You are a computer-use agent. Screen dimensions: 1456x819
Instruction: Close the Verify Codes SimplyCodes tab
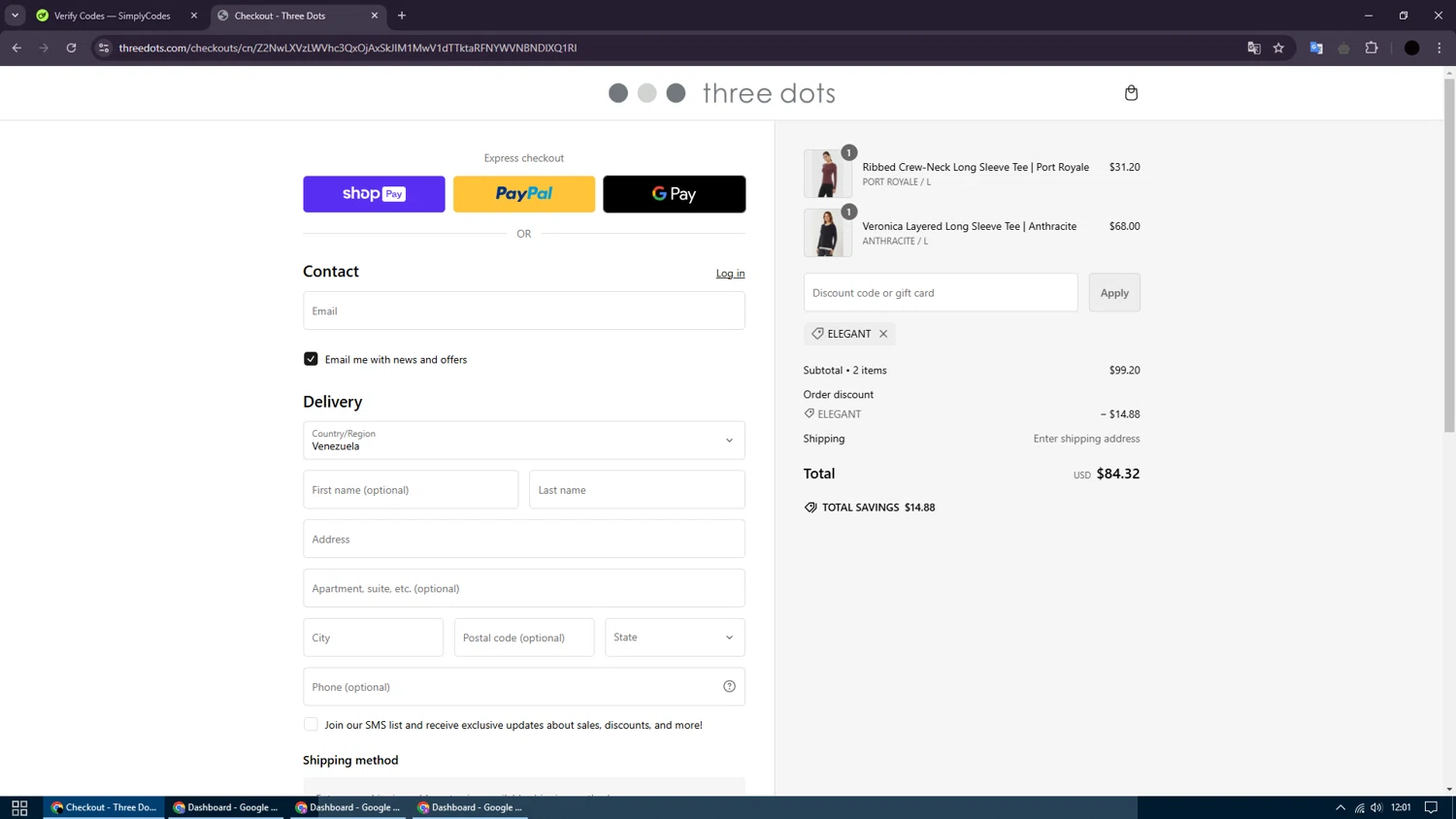tap(194, 16)
